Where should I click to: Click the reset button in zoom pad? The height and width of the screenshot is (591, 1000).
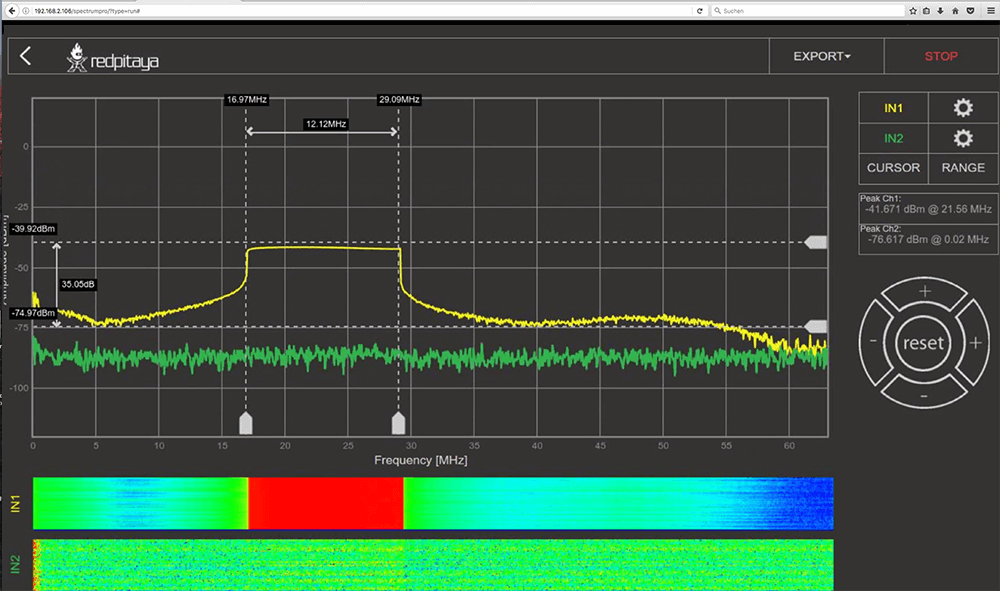(x=922, y=343)
